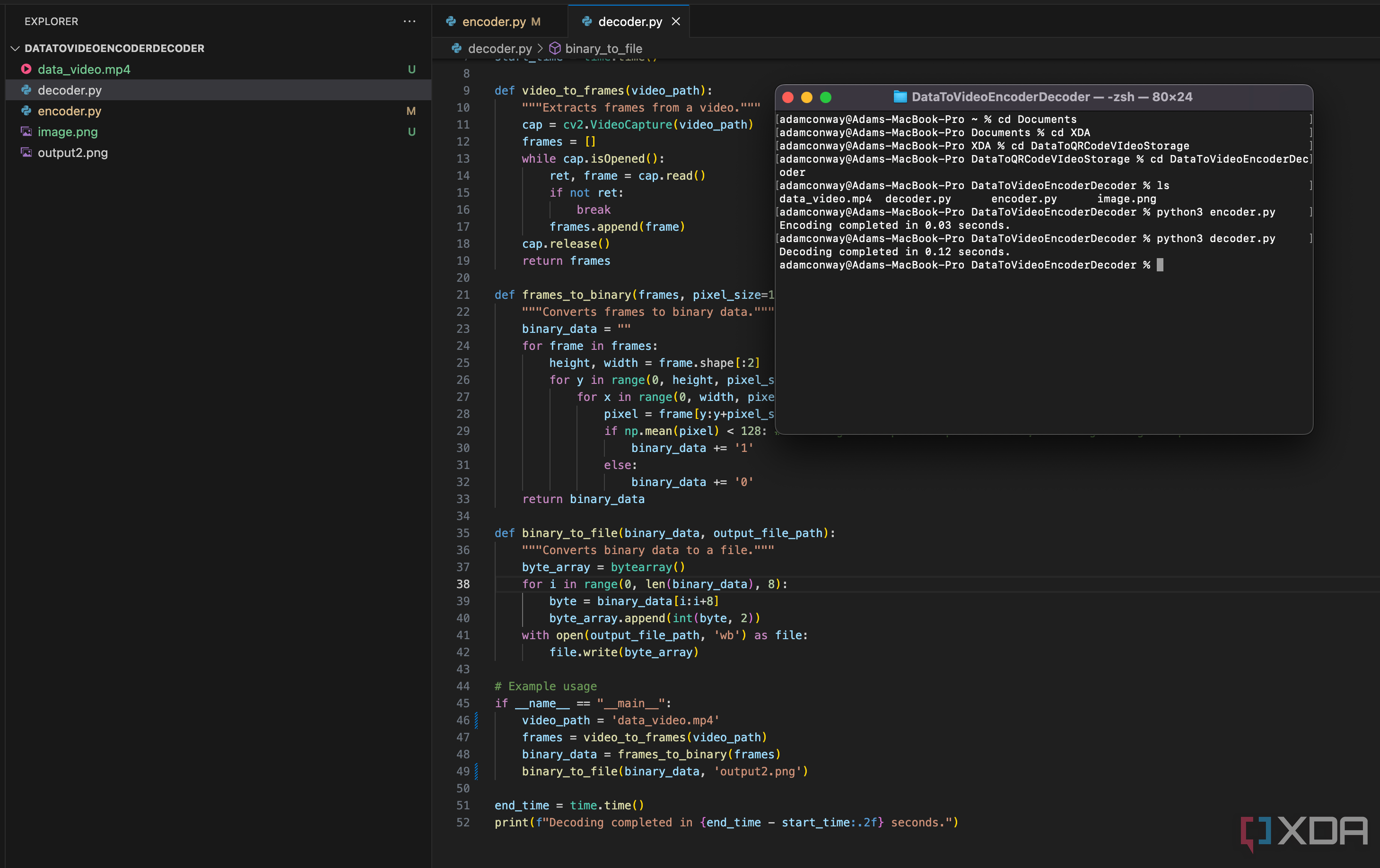Click the 'return binary_data' statement
1380x868 pixels.
click(x=583, y=499)
